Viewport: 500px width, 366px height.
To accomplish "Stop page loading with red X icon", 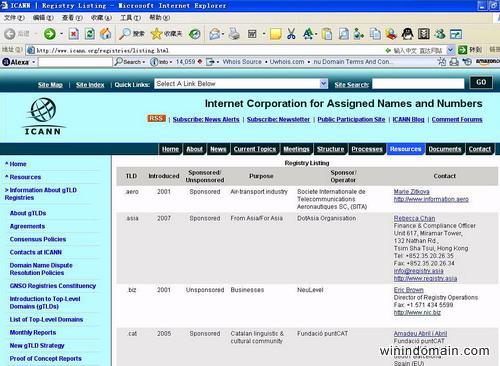I will click(74, 34).
